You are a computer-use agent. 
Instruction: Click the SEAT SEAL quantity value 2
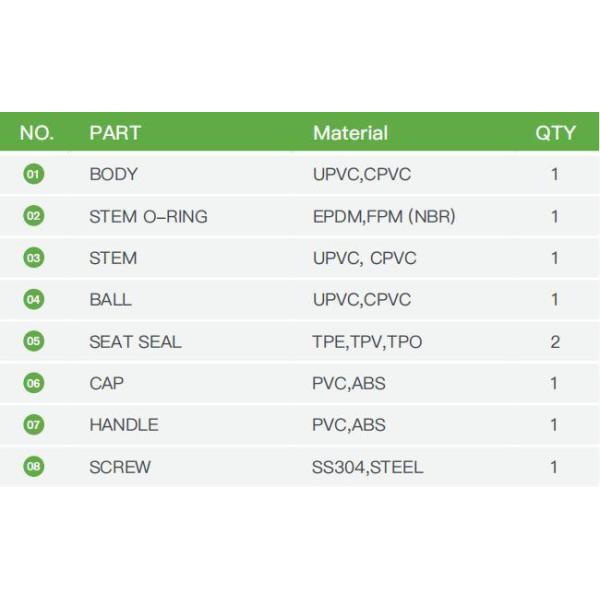pos(555,342)
